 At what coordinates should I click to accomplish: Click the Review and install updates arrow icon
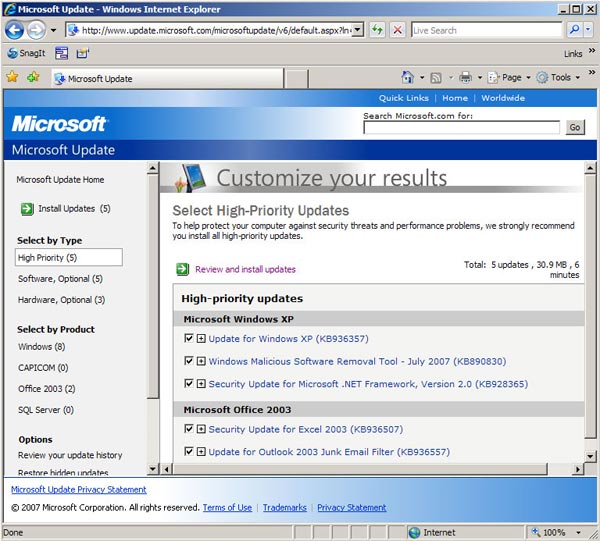183,269
